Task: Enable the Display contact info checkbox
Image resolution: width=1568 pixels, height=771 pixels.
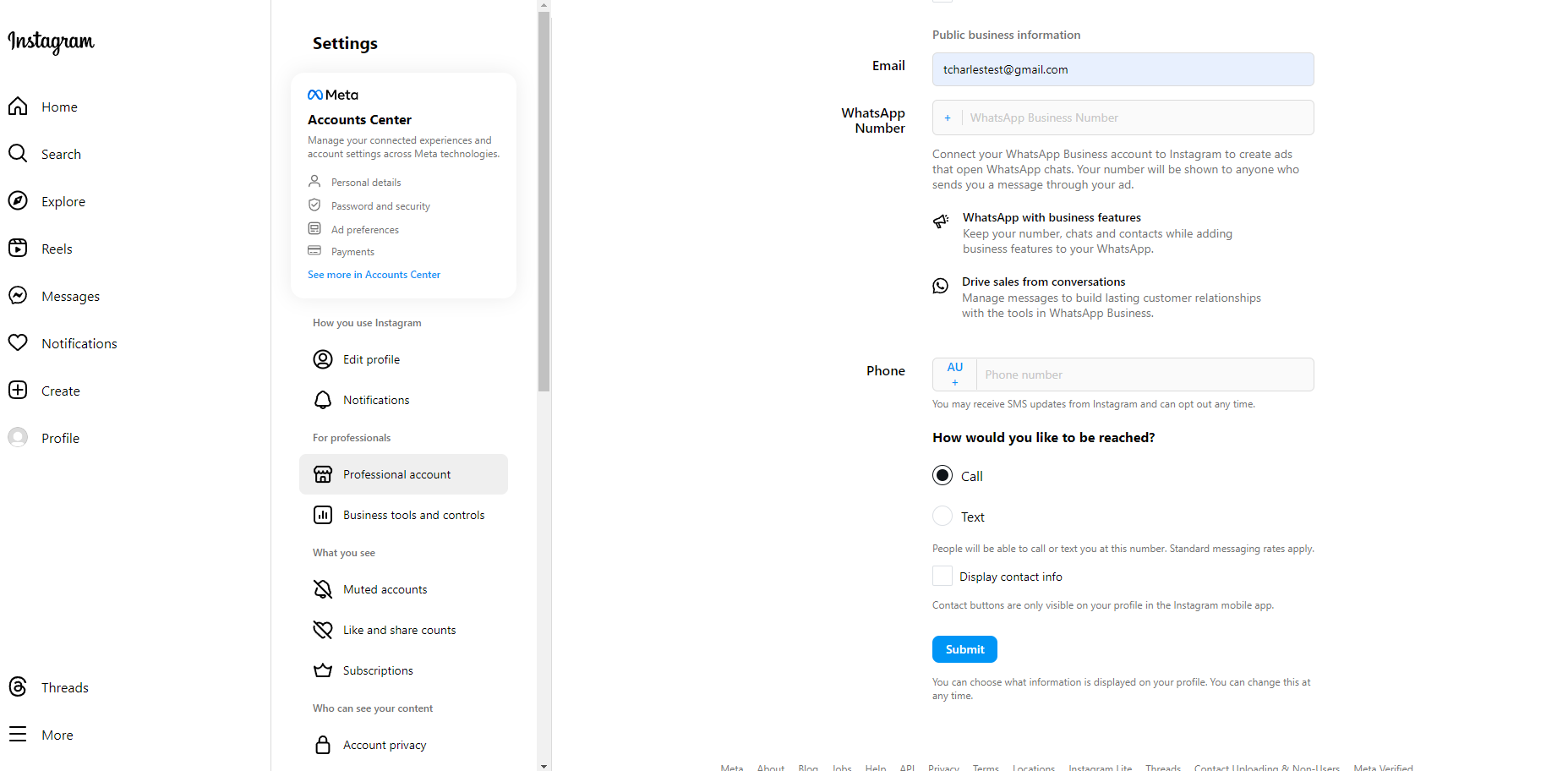Action: click(942, 576)
